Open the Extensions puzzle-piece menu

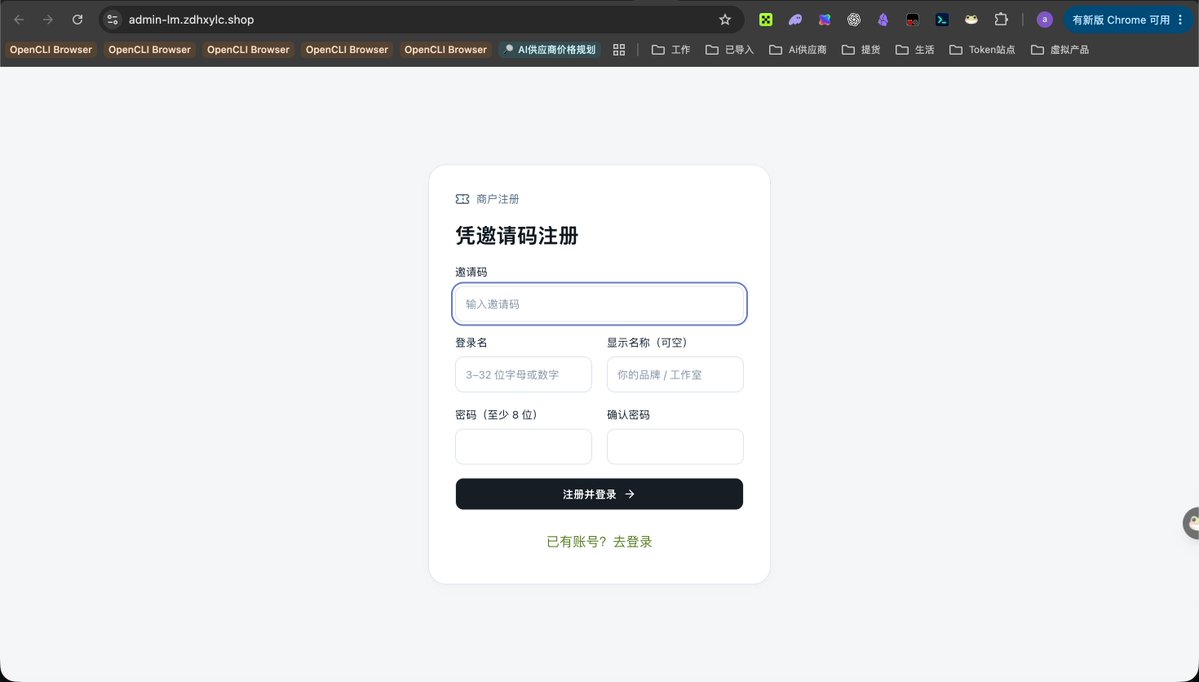coord(1001,20)
